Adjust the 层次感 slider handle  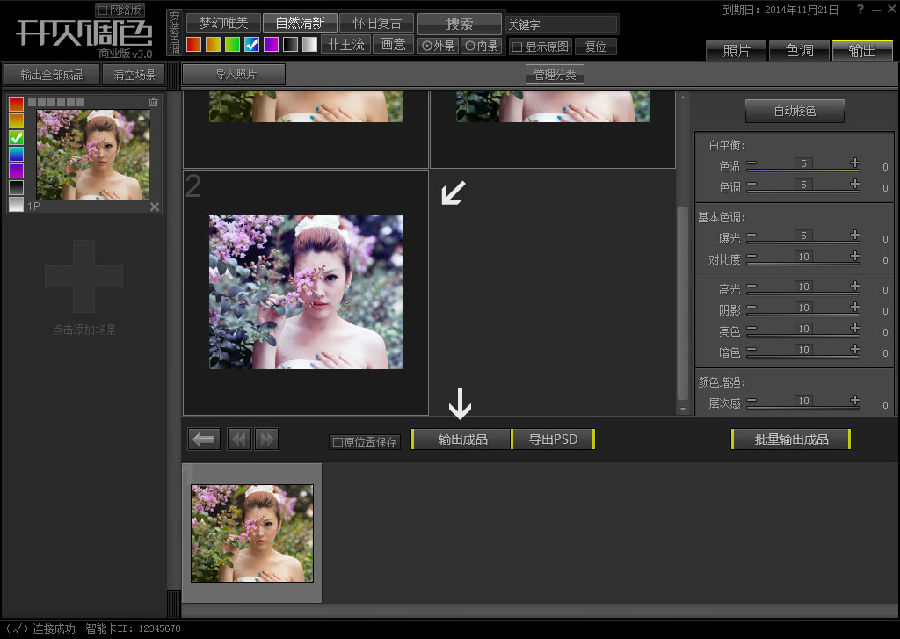(x=803, y=400)
